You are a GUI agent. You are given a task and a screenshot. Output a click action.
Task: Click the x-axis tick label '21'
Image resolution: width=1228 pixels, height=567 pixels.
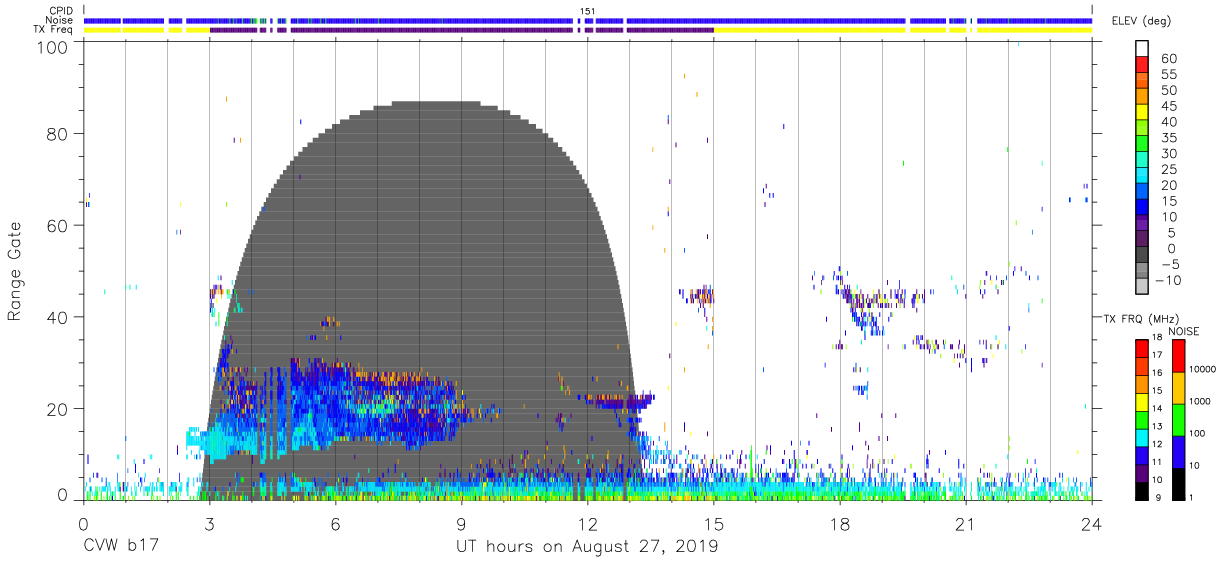click(965, 523)
